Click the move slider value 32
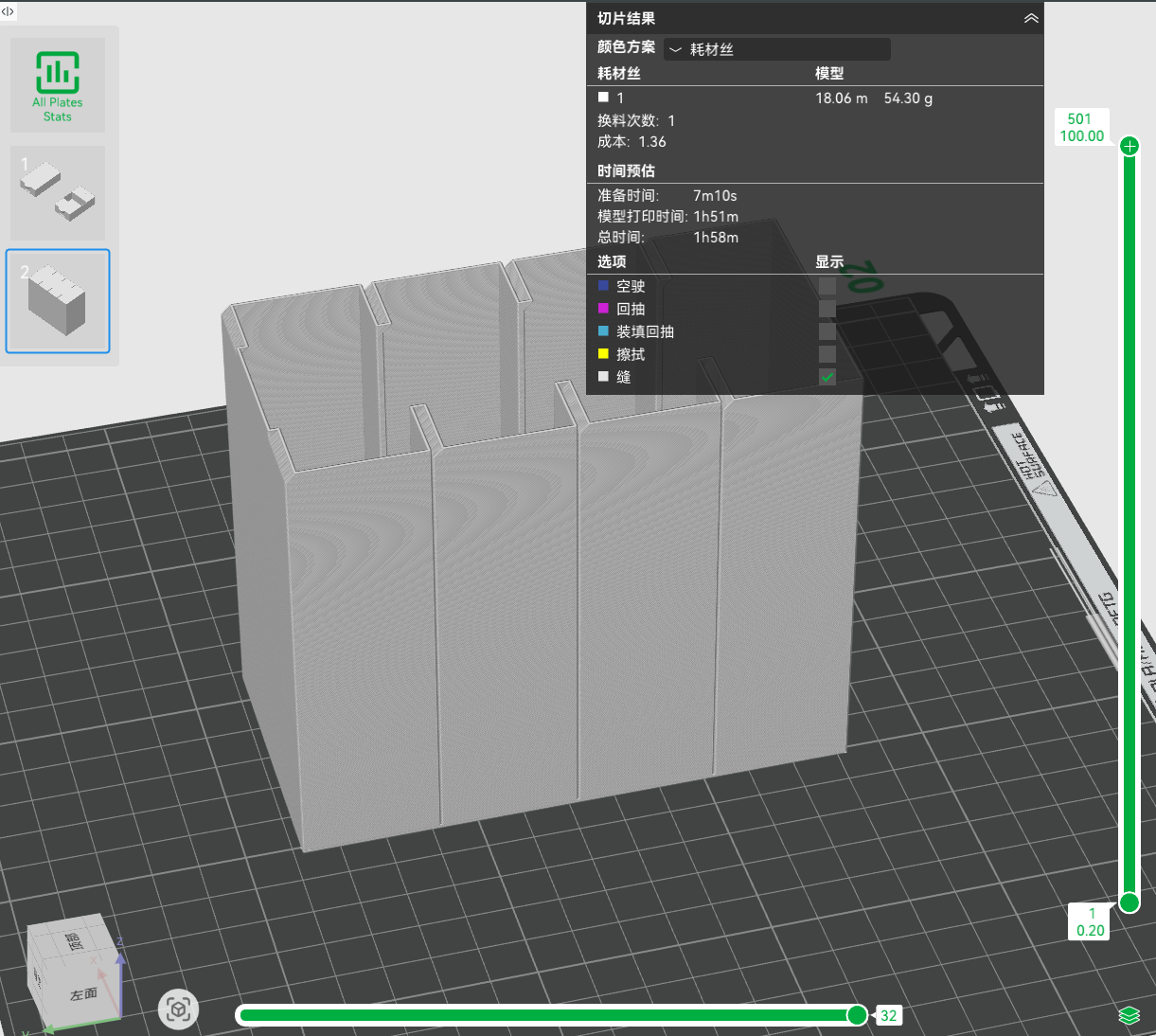 point(888,1015)
